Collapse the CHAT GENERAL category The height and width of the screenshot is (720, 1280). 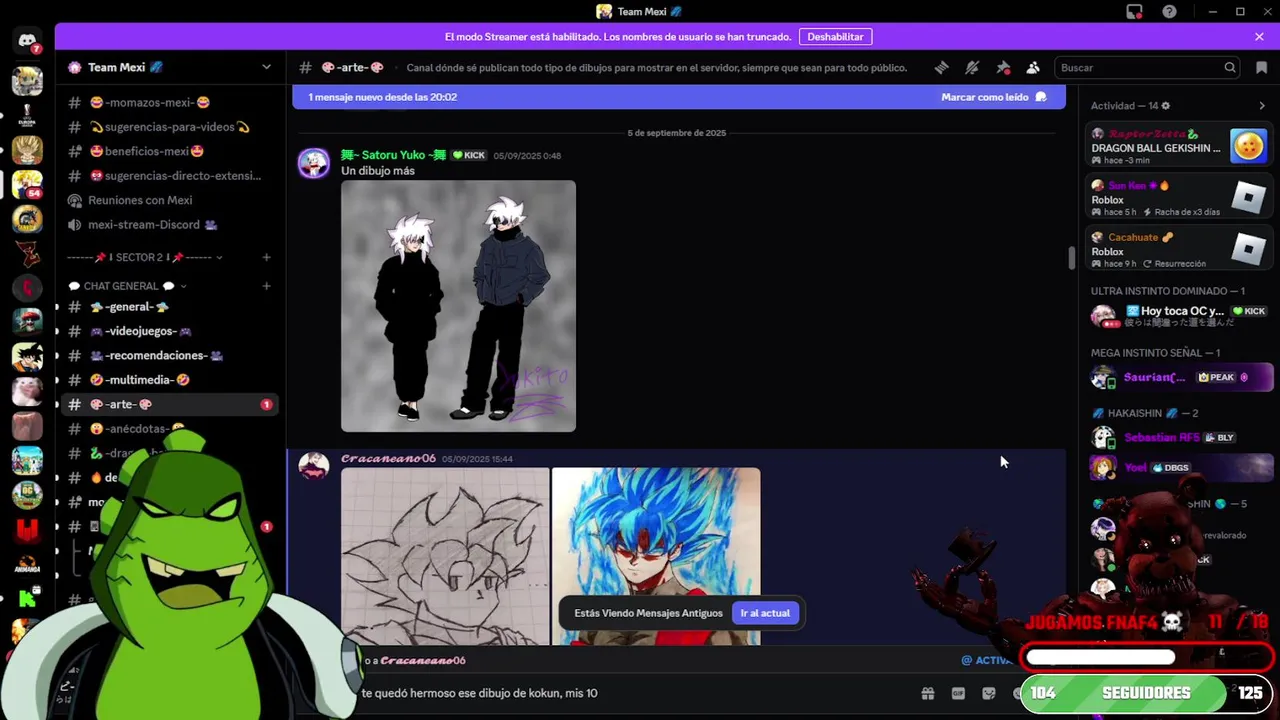click(128, 286)
